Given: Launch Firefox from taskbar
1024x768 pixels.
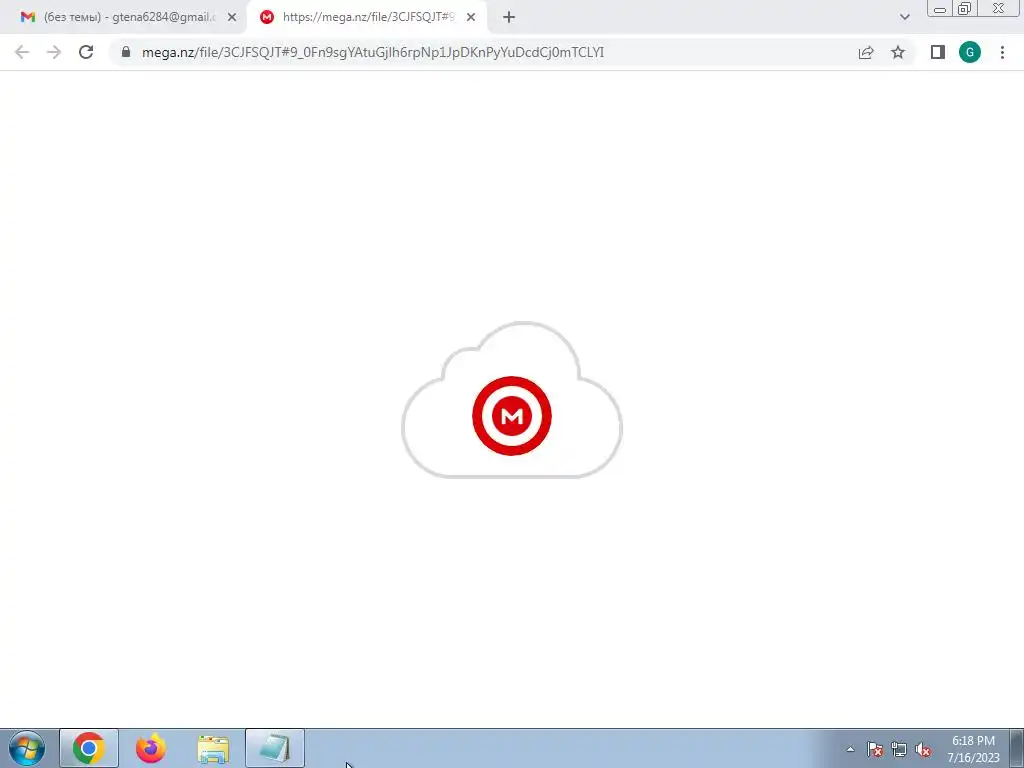Looking at the screenshot, I should coord(151,748).
